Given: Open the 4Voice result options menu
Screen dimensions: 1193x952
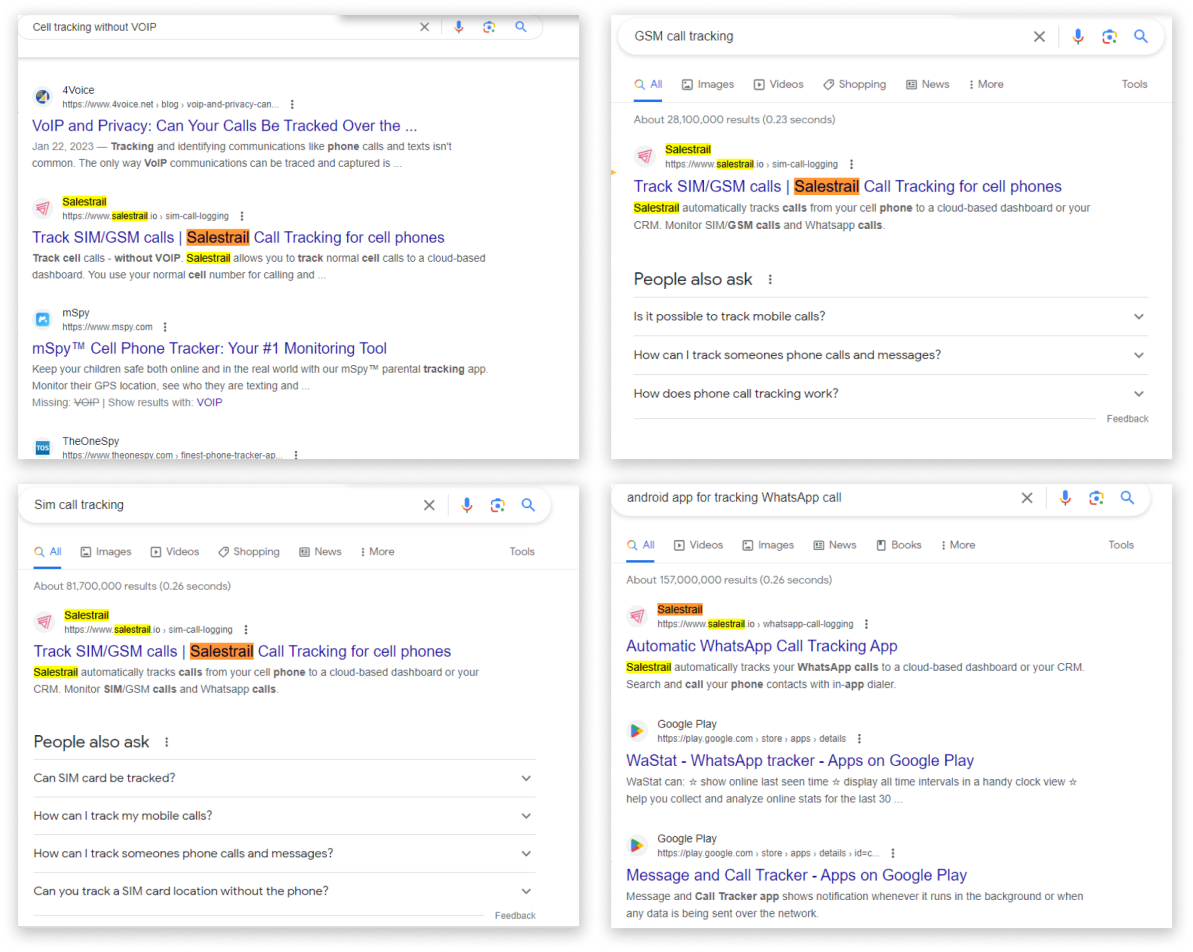Looking at the screenshot, I should click(292, 104).
